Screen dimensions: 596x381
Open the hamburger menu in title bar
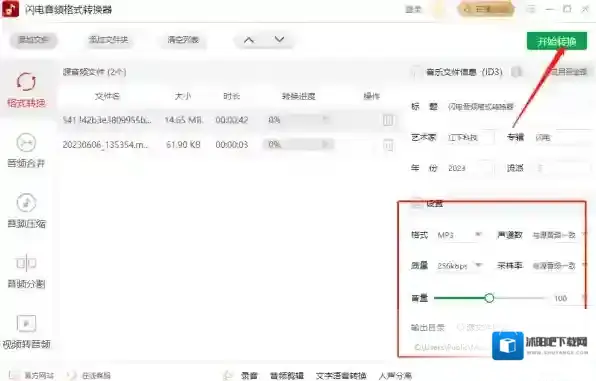point(531,9)
